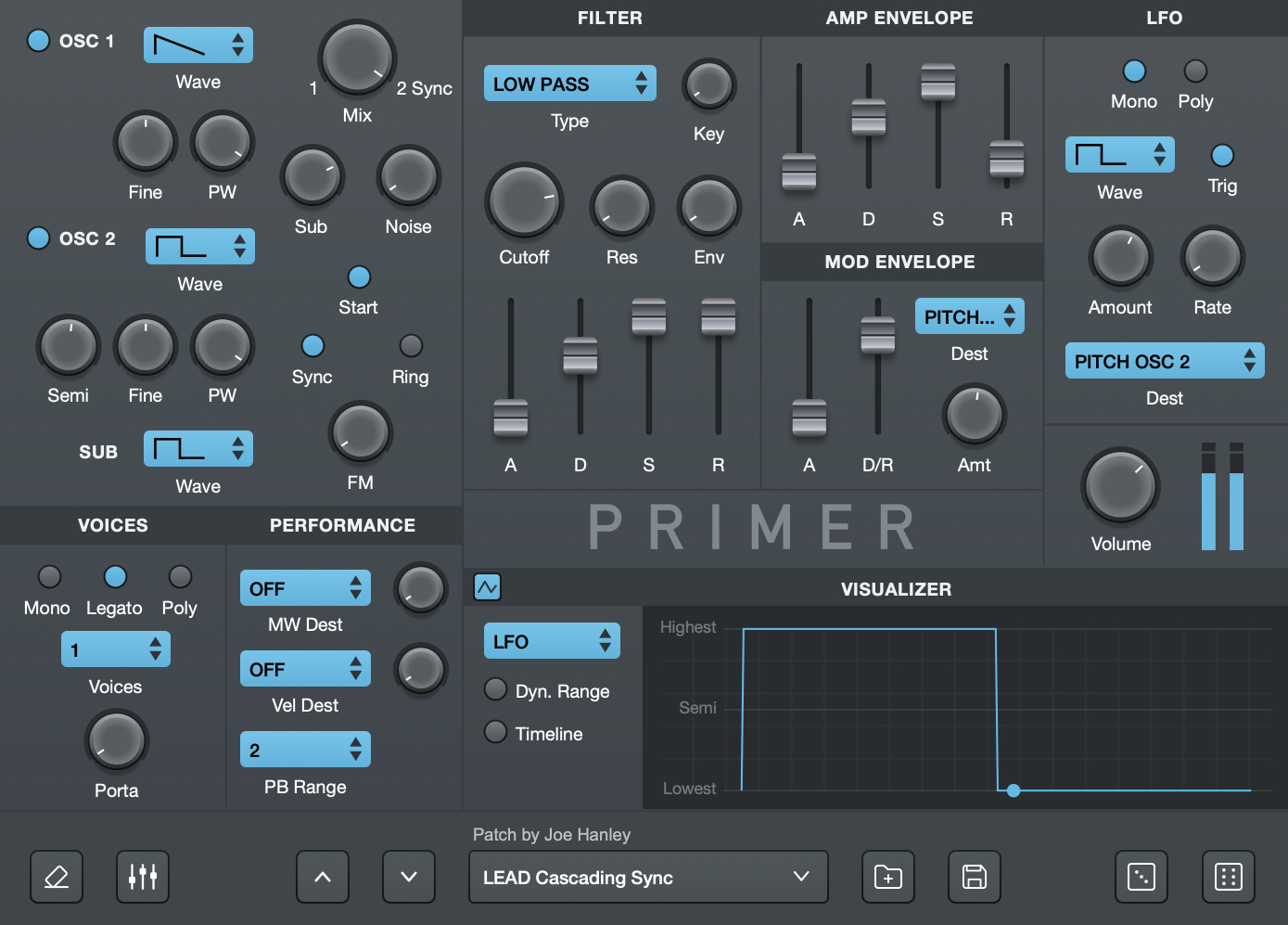Image resolution: width=1288 pixels, height=925 pixels.
Task: Click the eraser icon in bottom toolbar
Action: (x=57, y=877)
